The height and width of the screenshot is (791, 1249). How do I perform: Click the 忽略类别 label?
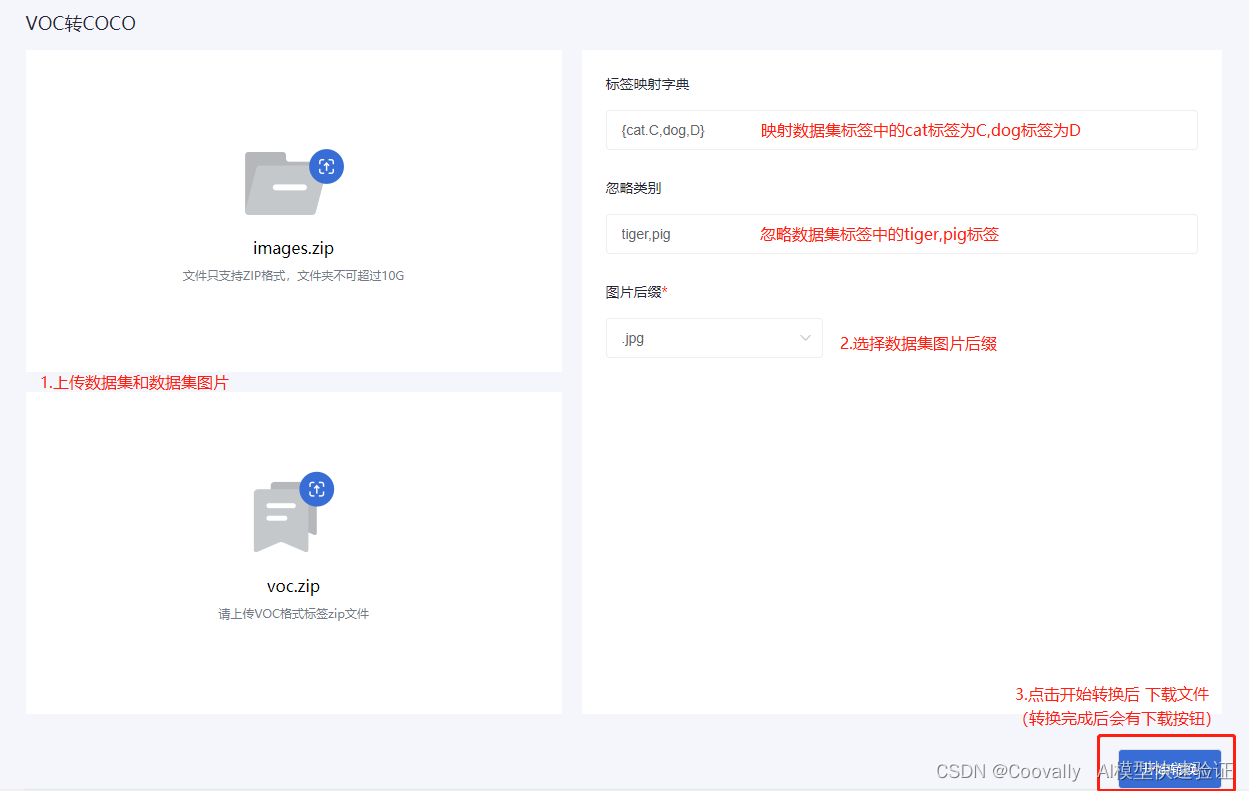(x=633, y=188)
